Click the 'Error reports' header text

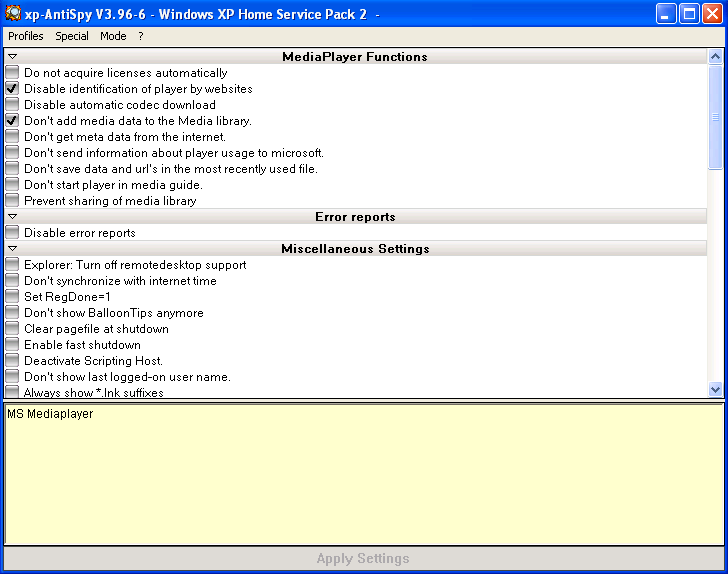[x=355, y=217]
